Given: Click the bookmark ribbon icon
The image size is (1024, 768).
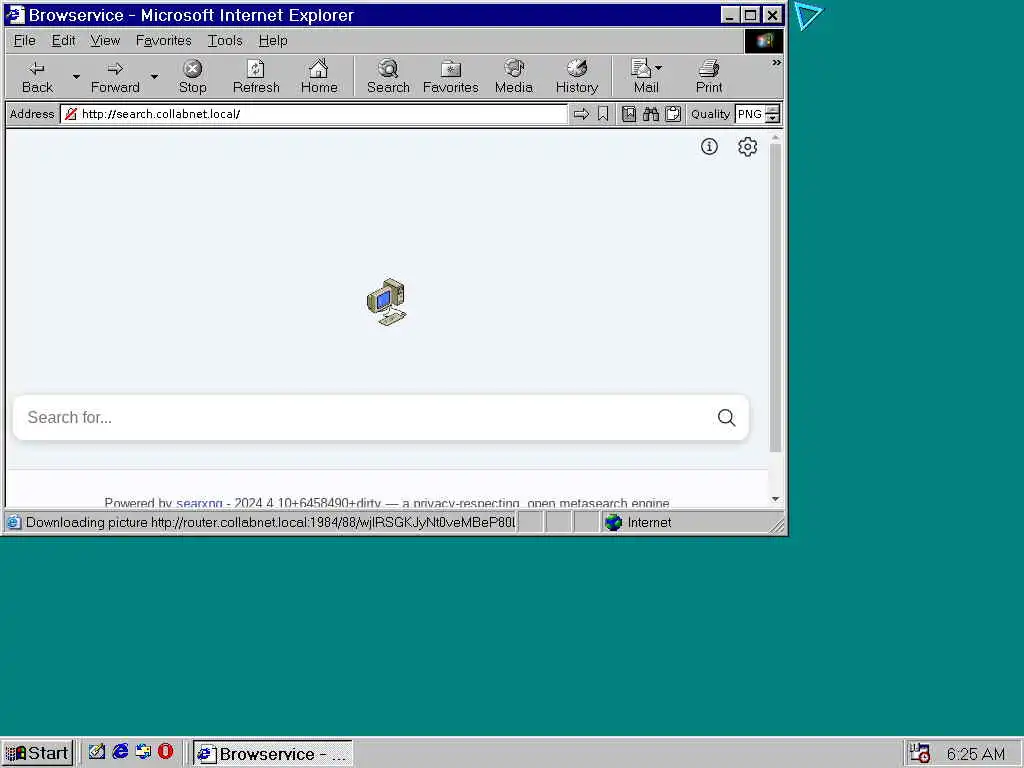Looking at the screenshot, I should [x=603, y=114].
